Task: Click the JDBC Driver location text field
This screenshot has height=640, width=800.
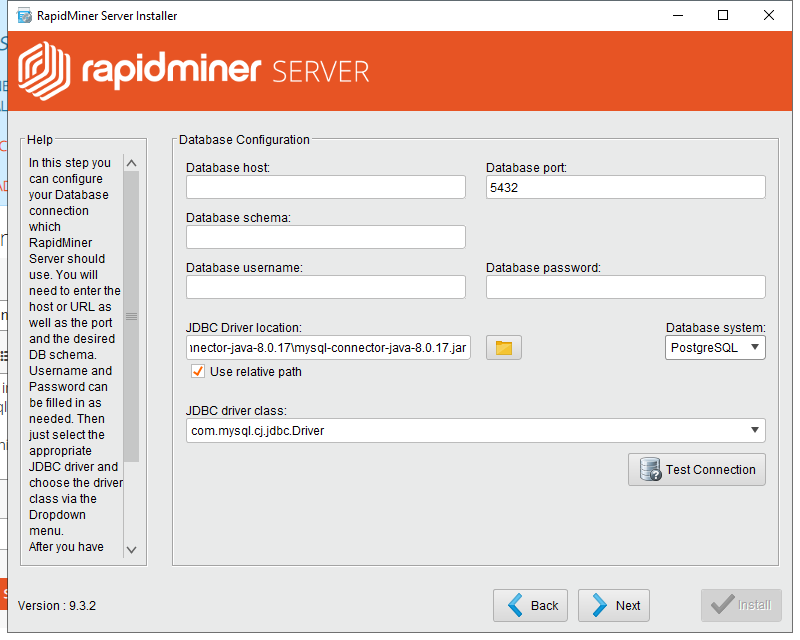Action: [x=328, y=348]
